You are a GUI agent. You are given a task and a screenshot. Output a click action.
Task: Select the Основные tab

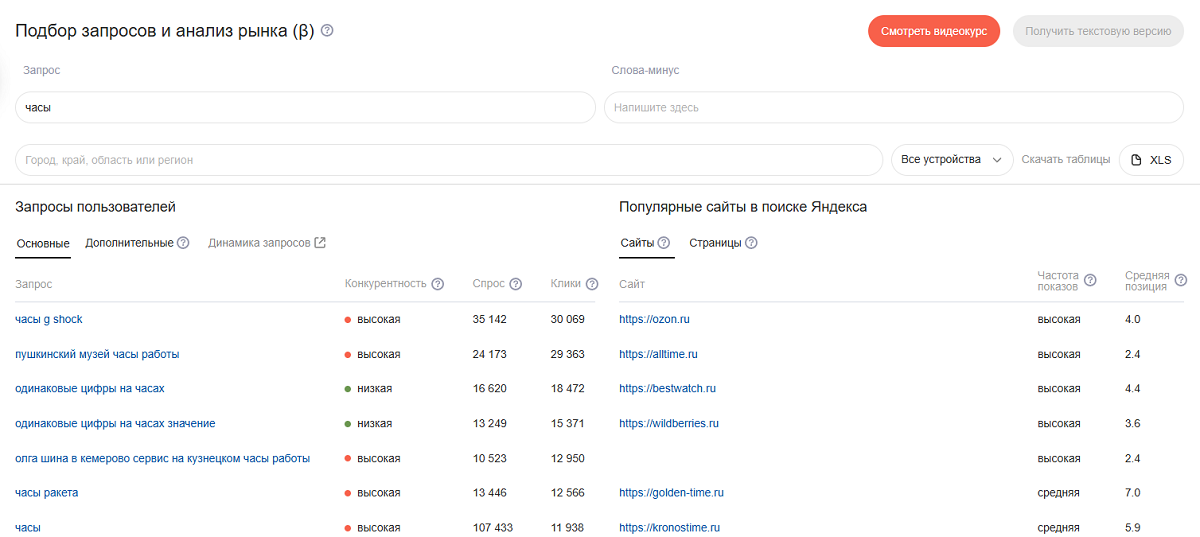coord(43,244)
